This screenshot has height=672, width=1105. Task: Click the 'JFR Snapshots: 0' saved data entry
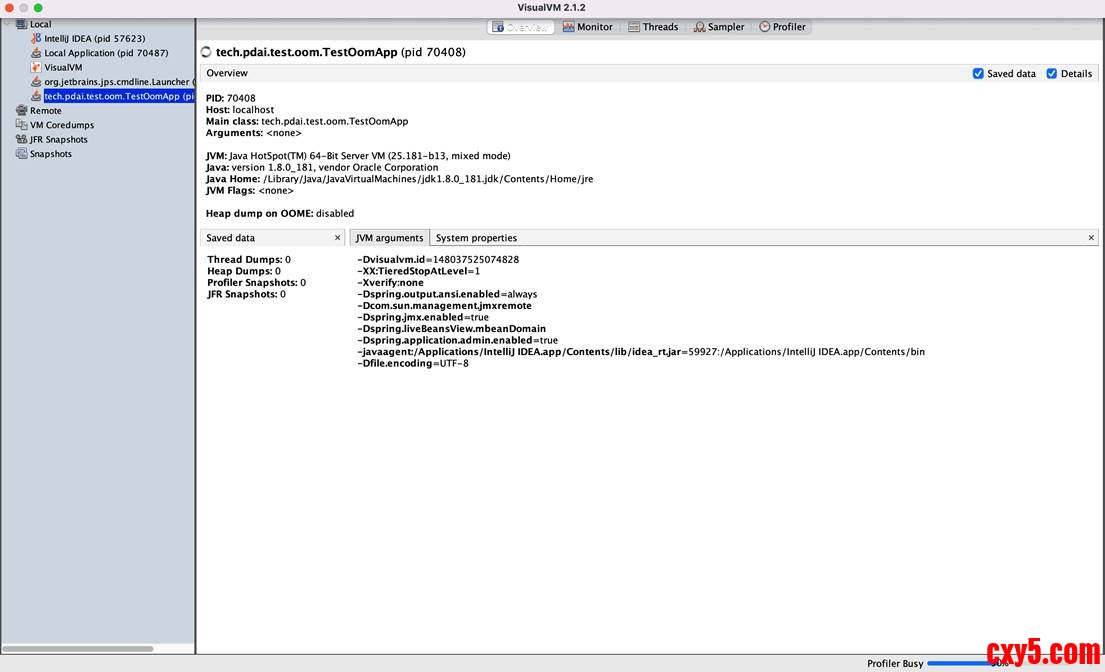click(x=247, y=294)
